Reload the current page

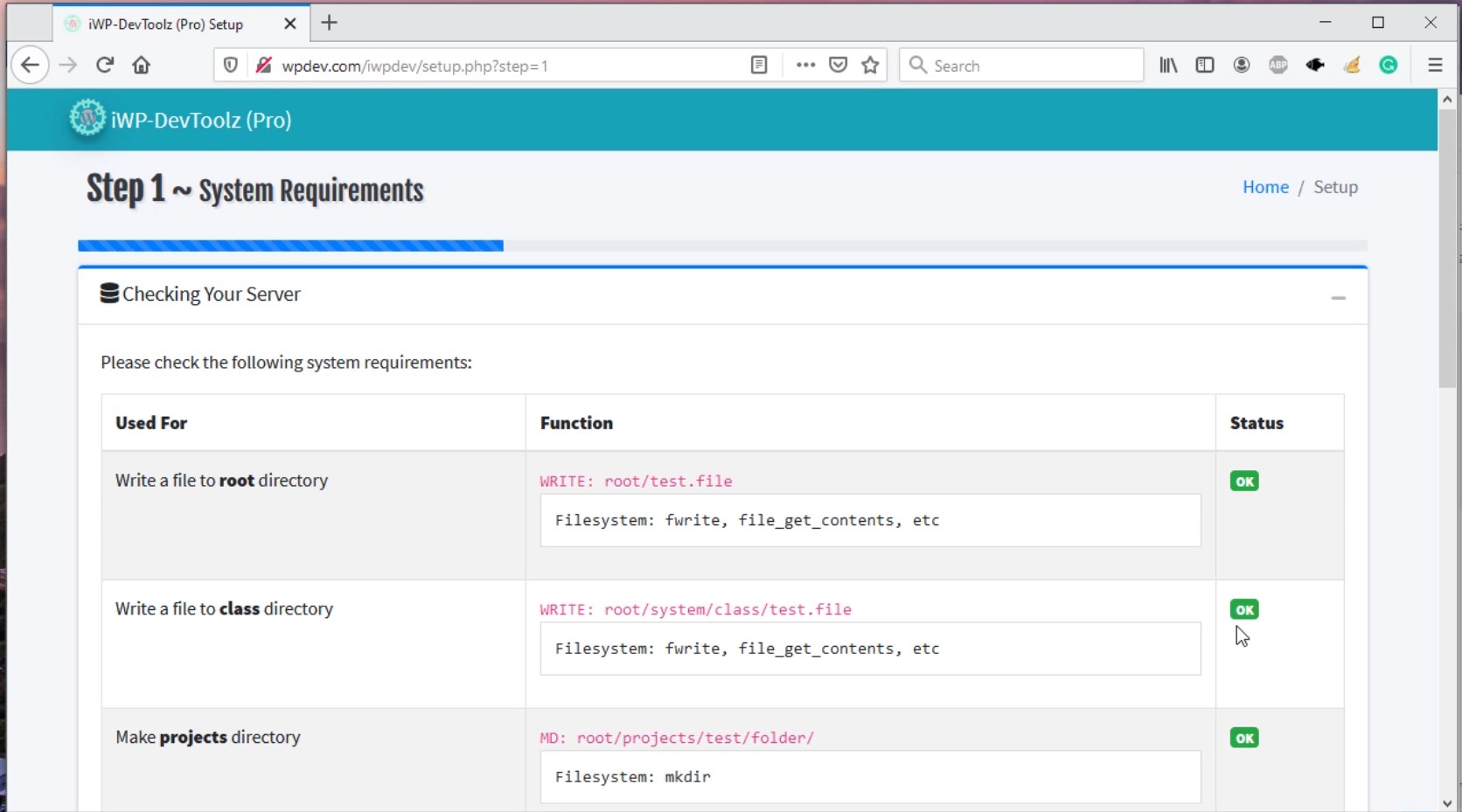[105, 66]
